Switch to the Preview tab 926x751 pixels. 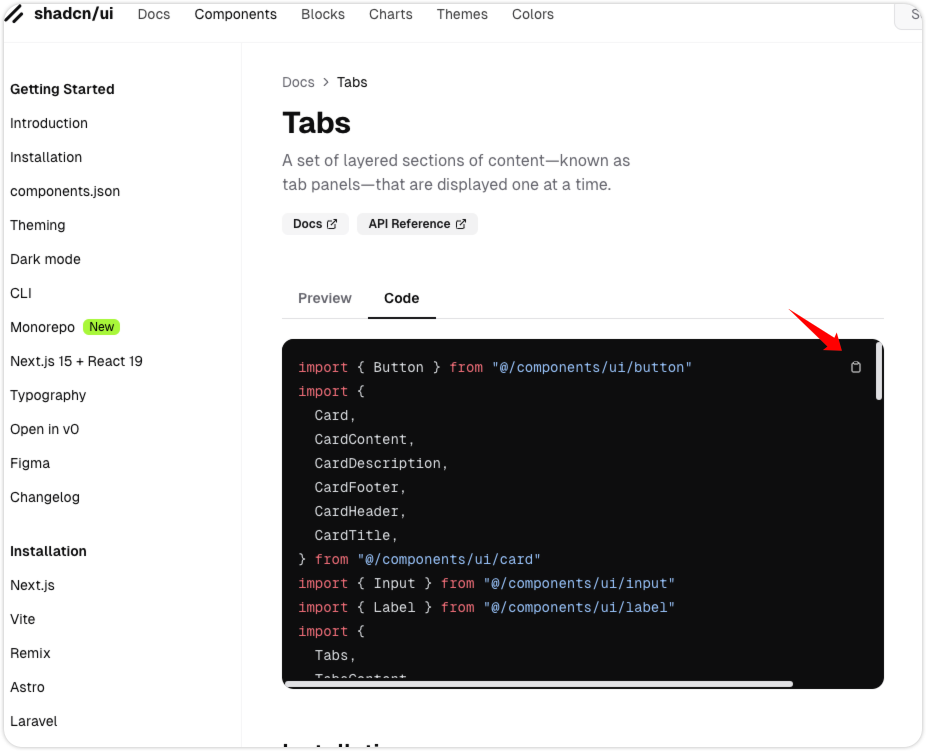click(324, 298)
